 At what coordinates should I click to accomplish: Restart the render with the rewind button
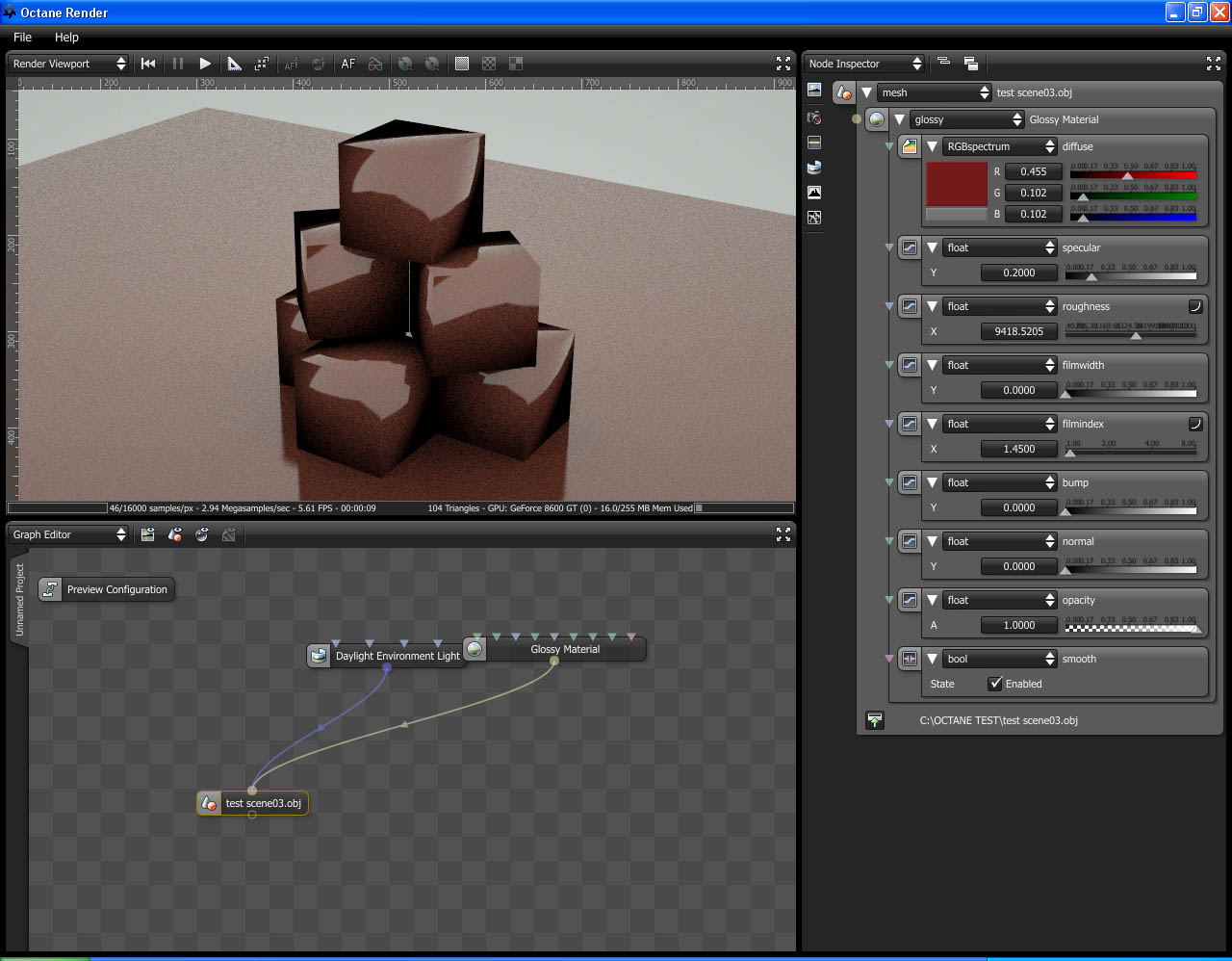[x=148, y=64]
